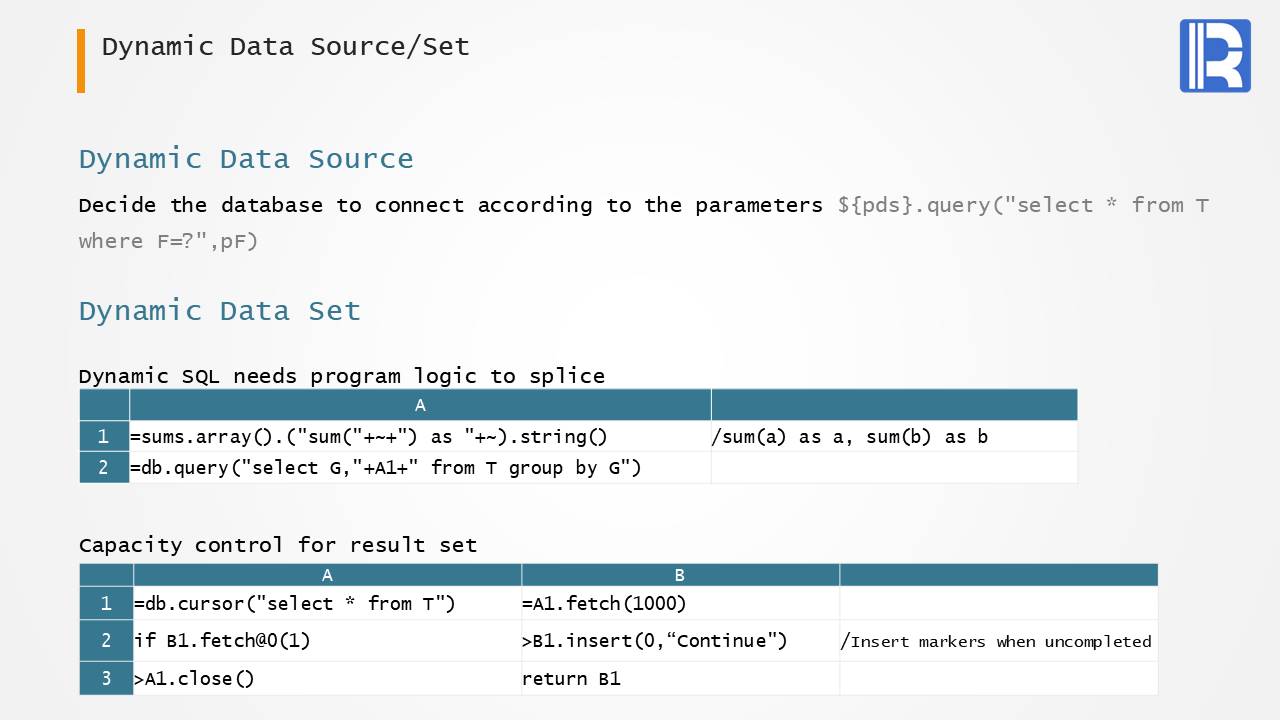
Task: Click the =sums.array() formula cell
Action: 369,436
